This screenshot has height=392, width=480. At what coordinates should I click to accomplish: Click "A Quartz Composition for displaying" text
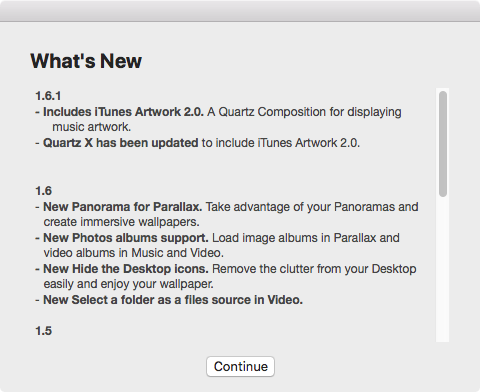click(304, 112)
